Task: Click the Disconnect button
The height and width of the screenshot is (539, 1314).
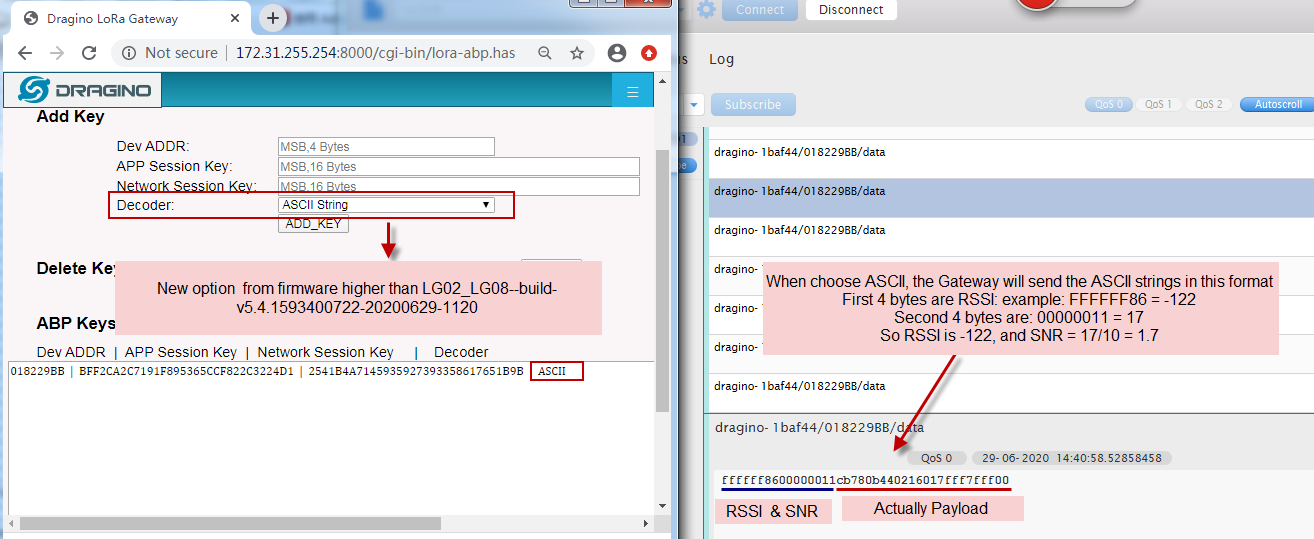Action: 851,10
